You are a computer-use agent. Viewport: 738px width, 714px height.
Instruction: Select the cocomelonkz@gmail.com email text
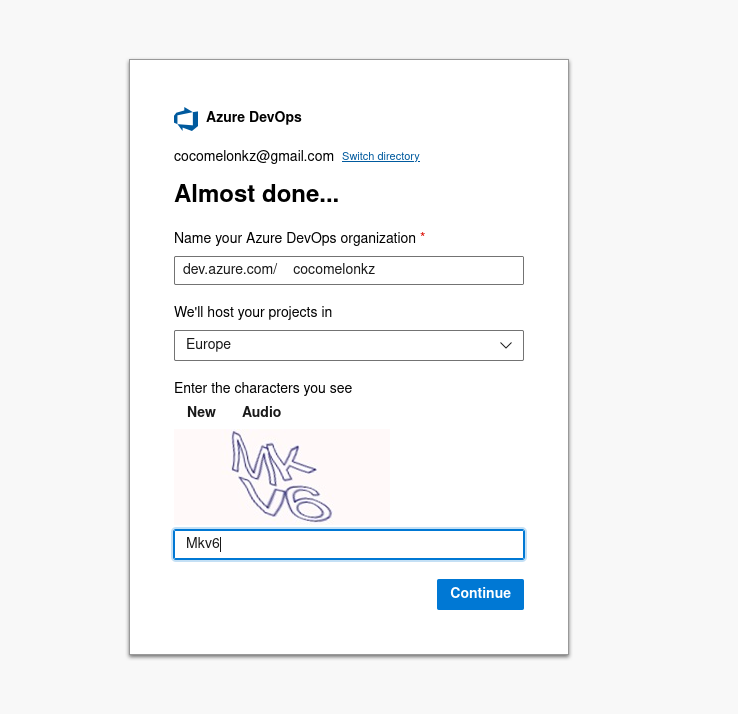pos(254,156)
